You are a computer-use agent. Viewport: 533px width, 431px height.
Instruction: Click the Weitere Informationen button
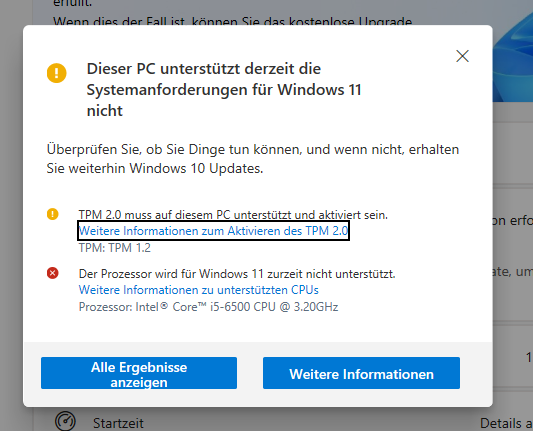click(361, 373)
